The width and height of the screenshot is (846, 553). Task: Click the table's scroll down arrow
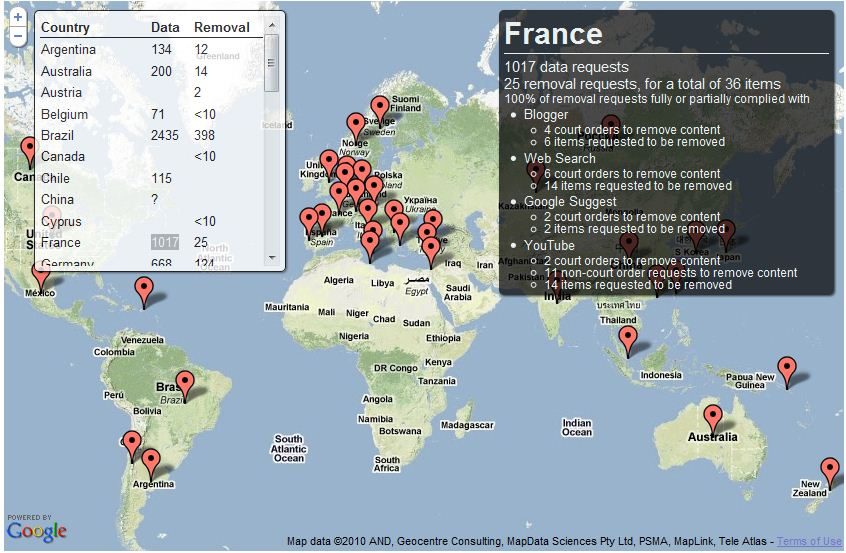(x=271, y=258)
